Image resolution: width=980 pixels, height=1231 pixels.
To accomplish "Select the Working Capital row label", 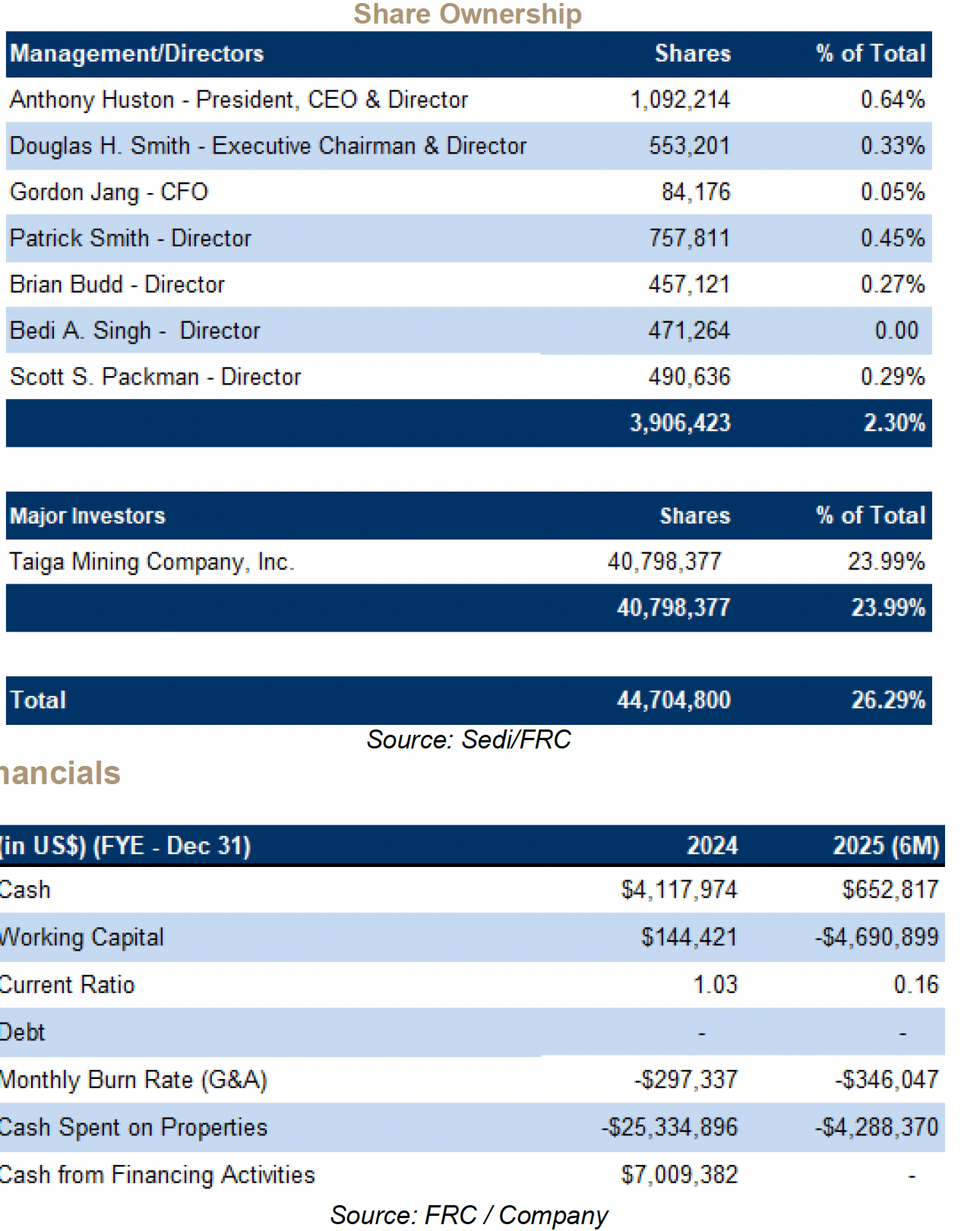I will coord(82,938).
